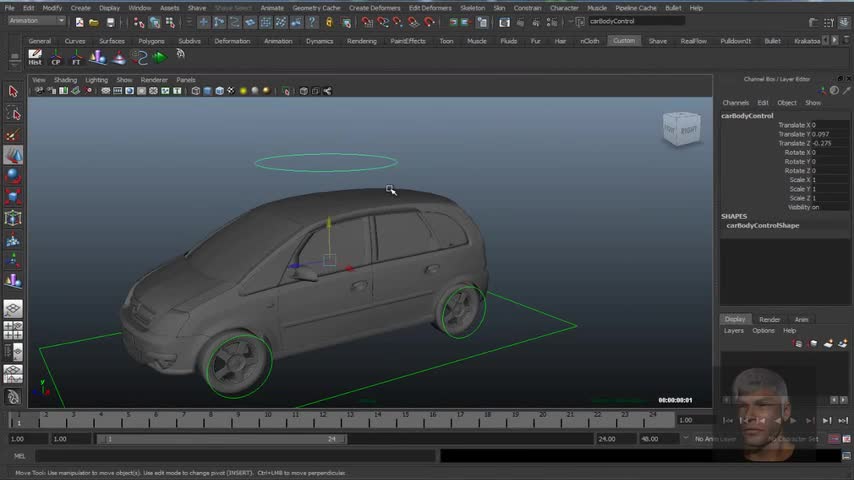Open the Animation menu set dropdown
The image size is (854, 480).
click(x=36, y=21)
